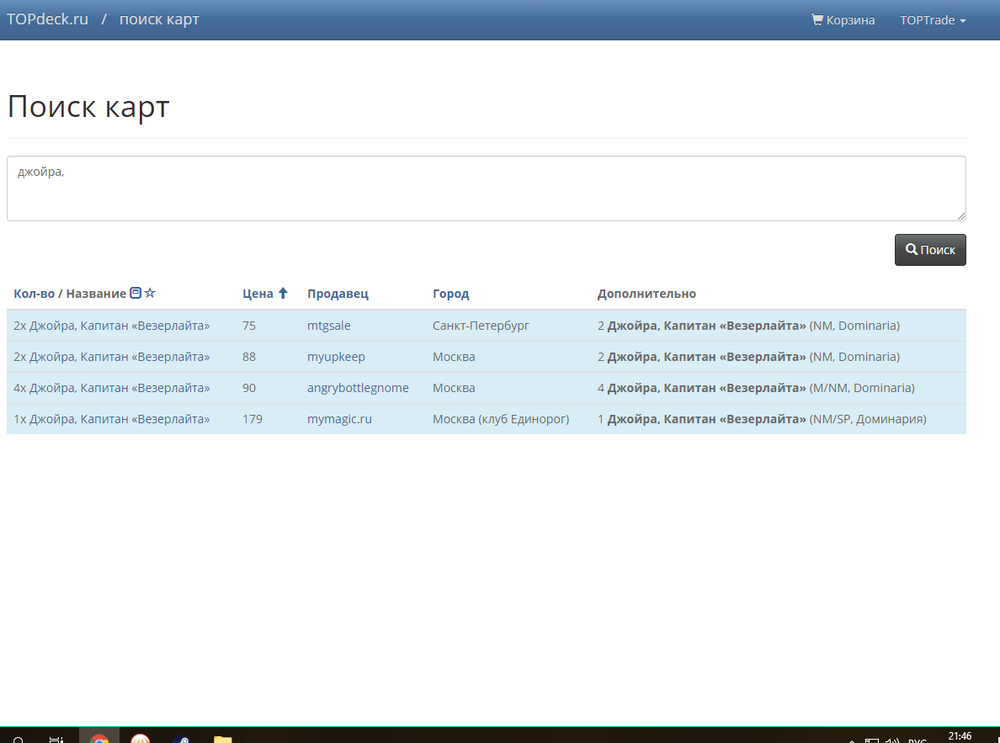Click the поиск карт breadcrumb link
The width and height of the screenshot is (1000, 743).
[x=159, y=19]
